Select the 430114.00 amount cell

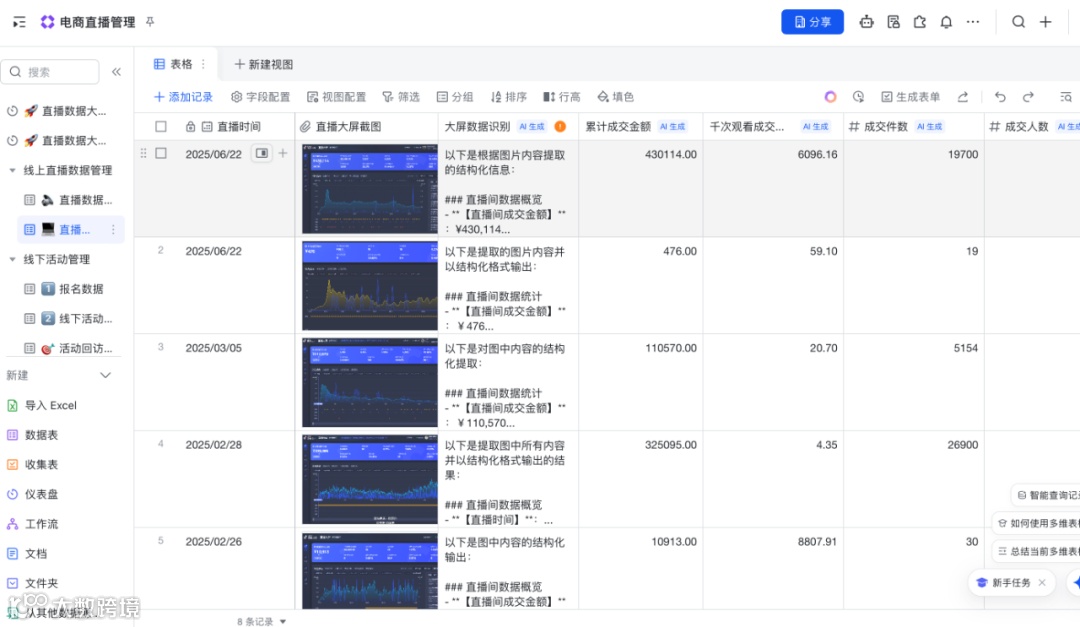coord(641,189)
